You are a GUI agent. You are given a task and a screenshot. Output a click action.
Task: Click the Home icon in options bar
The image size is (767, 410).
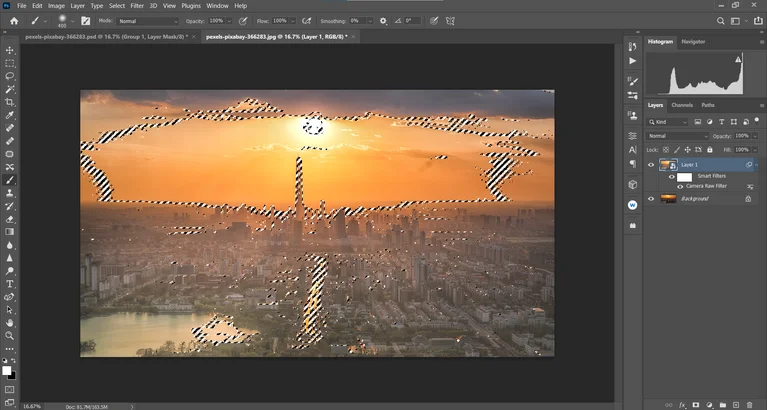(14, 20)
